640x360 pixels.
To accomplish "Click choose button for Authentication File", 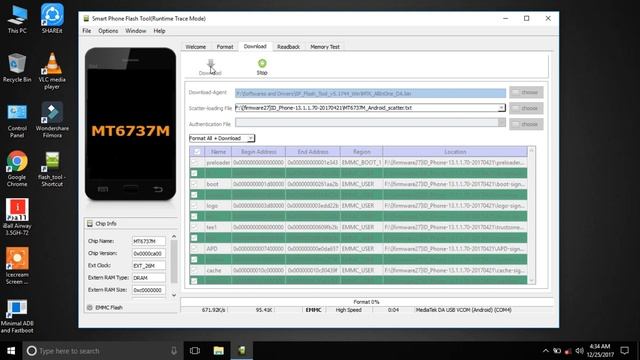I will [526, 124].
